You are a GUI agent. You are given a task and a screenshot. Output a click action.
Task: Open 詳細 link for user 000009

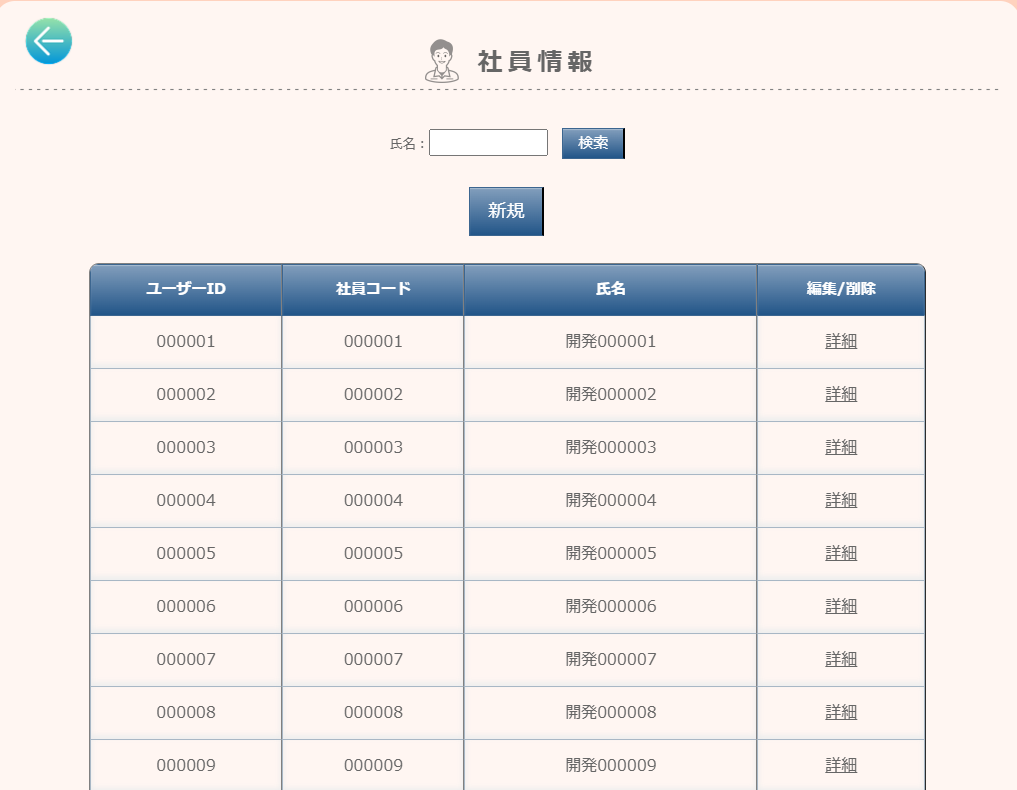tap(841, 765)
